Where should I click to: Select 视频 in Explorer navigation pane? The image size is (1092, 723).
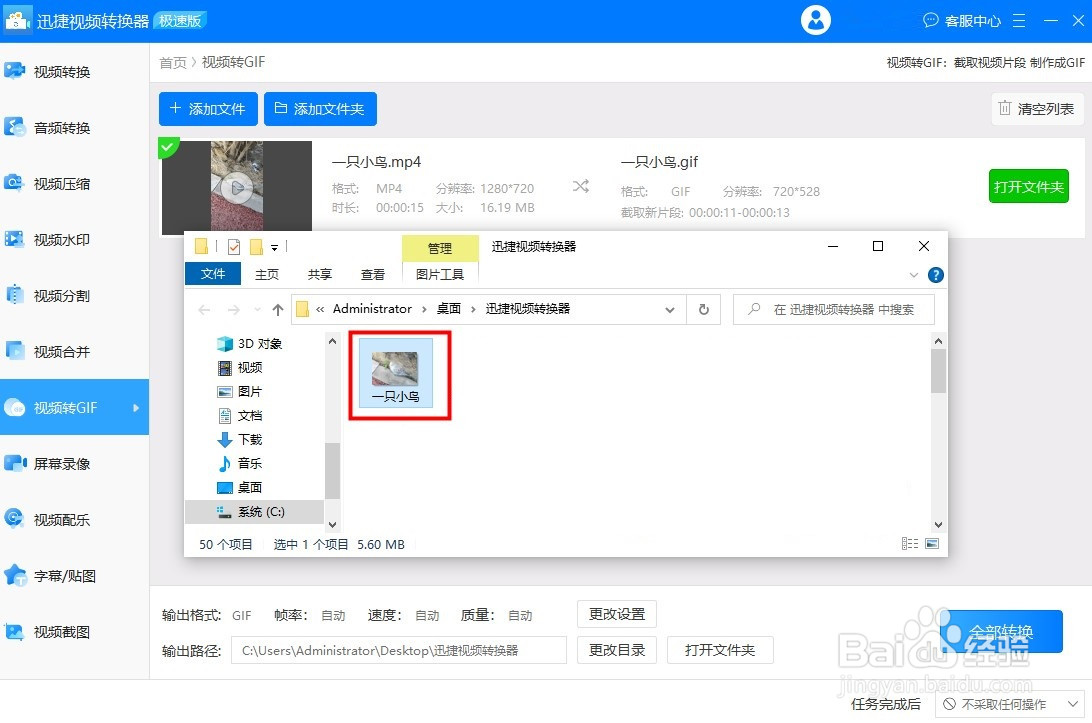[241, 367]
